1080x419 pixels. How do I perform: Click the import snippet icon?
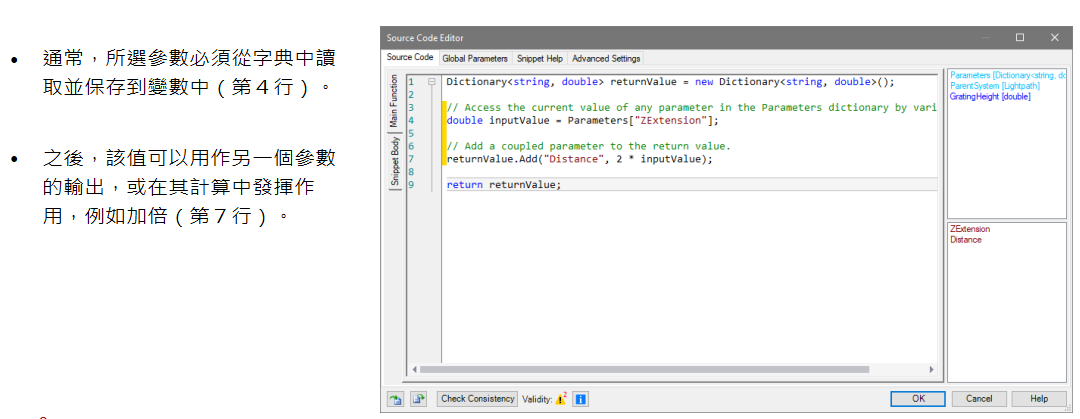click(x=396, y=399)
